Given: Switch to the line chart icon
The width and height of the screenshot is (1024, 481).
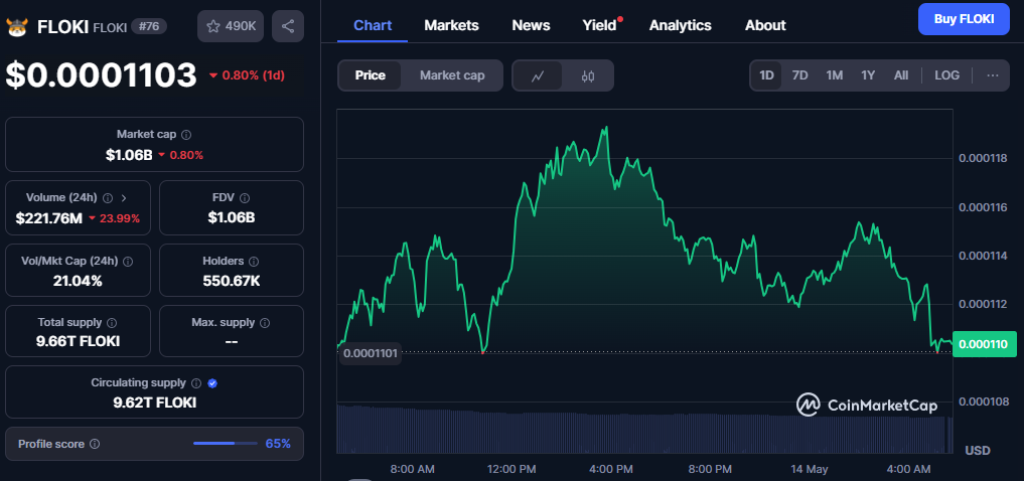Looking at the screenshot, I should [537, 76].
